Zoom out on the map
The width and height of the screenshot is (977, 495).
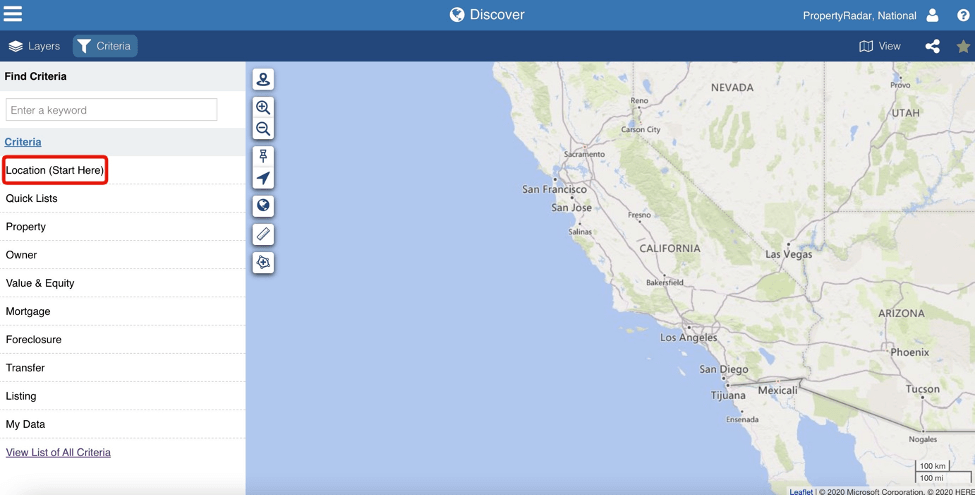click(264, 129)
